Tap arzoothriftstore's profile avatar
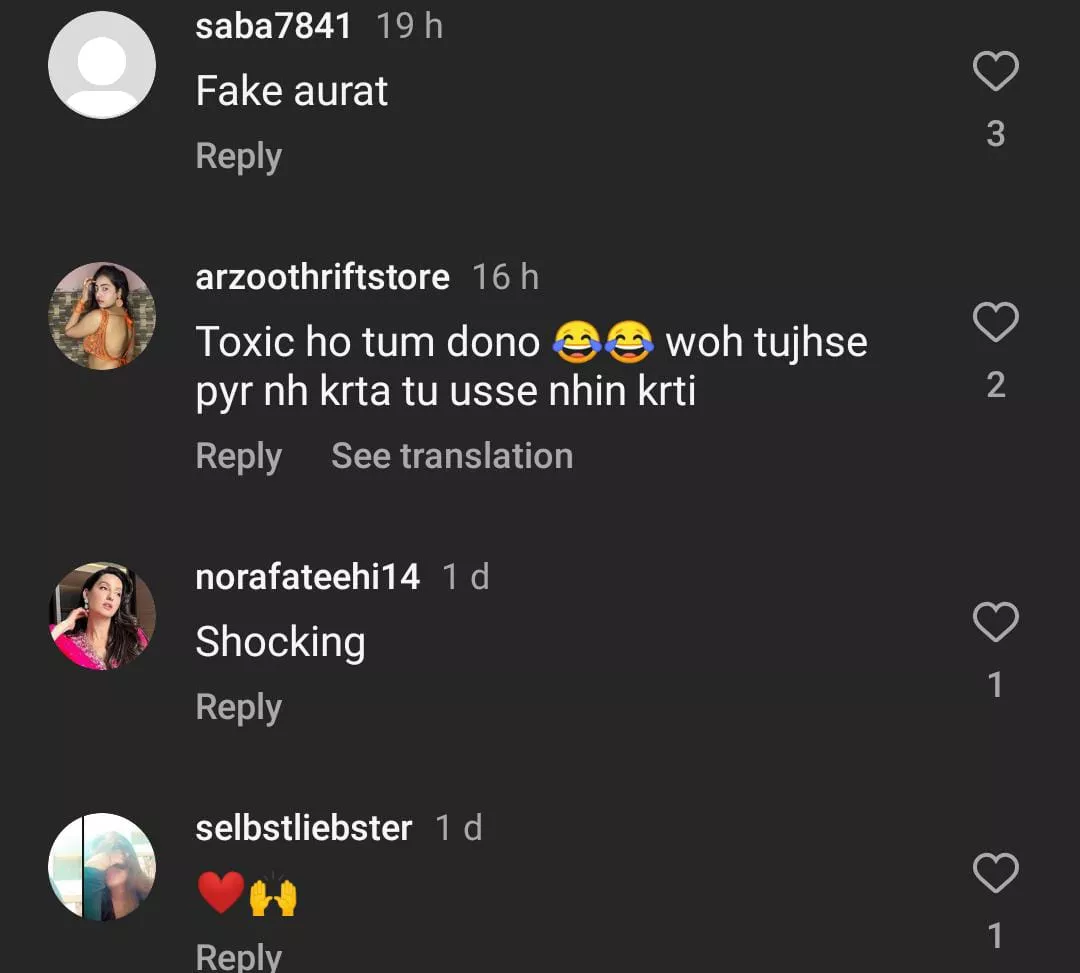This screenshot has height=973, width=1080. click(102, 316)
